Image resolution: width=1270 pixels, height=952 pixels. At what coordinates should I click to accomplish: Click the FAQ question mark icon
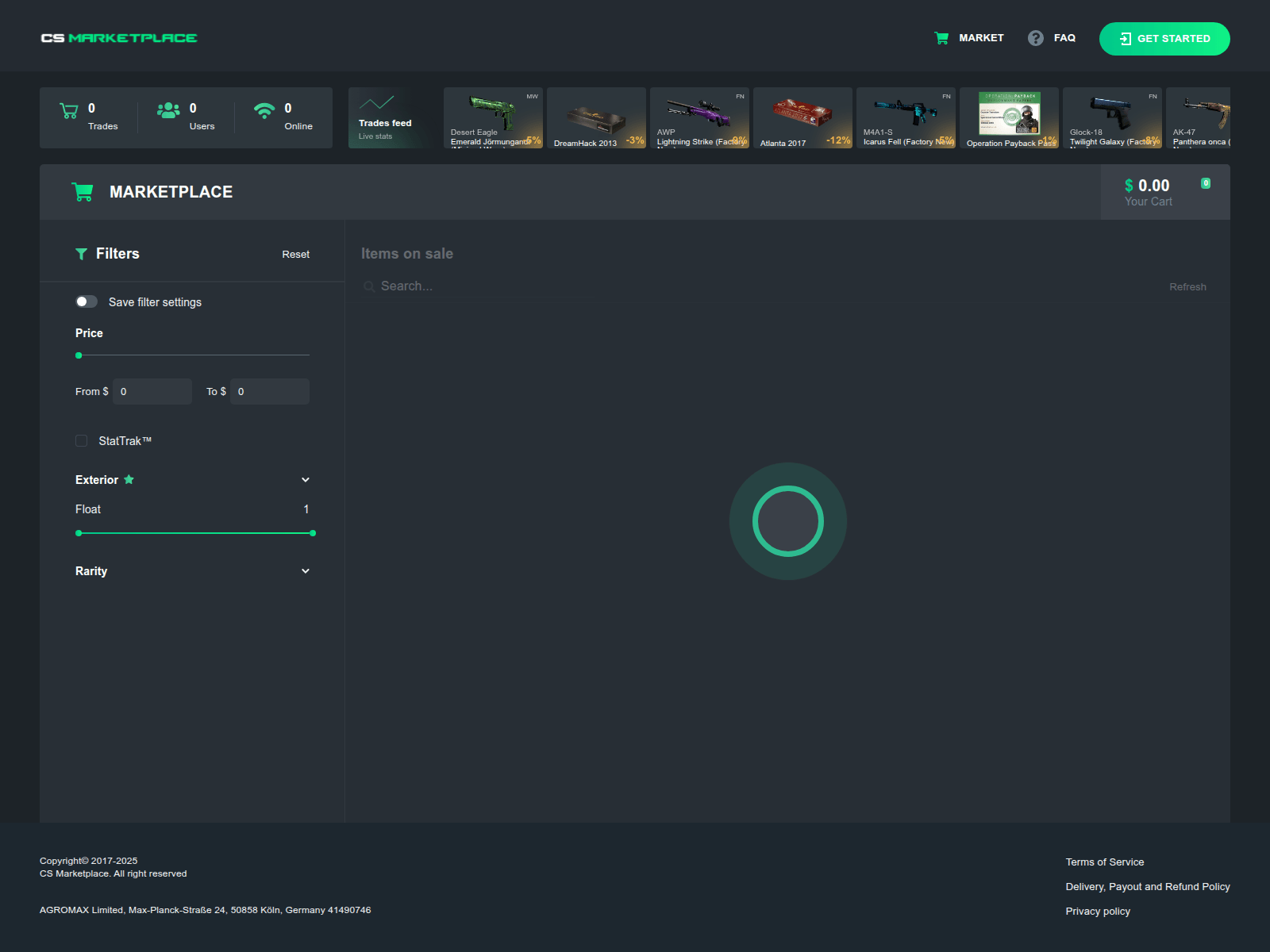click(1034, 37)
